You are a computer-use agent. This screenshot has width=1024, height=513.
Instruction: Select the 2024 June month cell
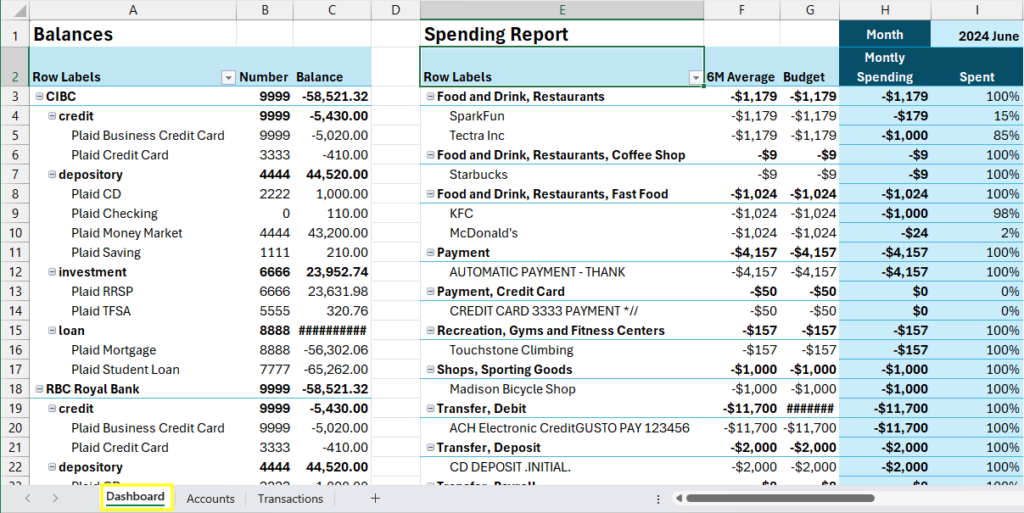(977, 35)
